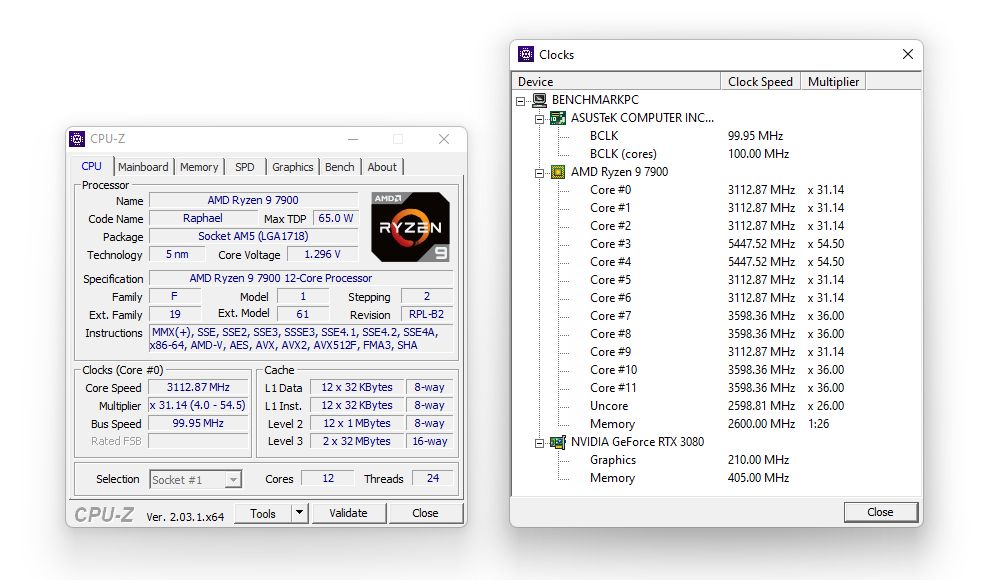This screenshot has width=1000, height=580.
Task: Click the Multiplier field x 31.14 (4.0 - 54.5)
Action: [x=198, y=405]
